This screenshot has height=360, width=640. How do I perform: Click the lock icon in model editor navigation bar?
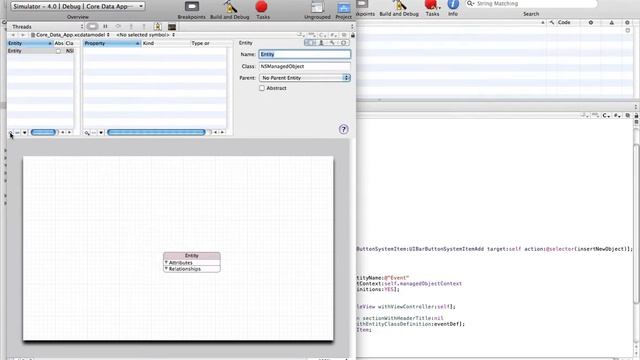coord(353,35)
